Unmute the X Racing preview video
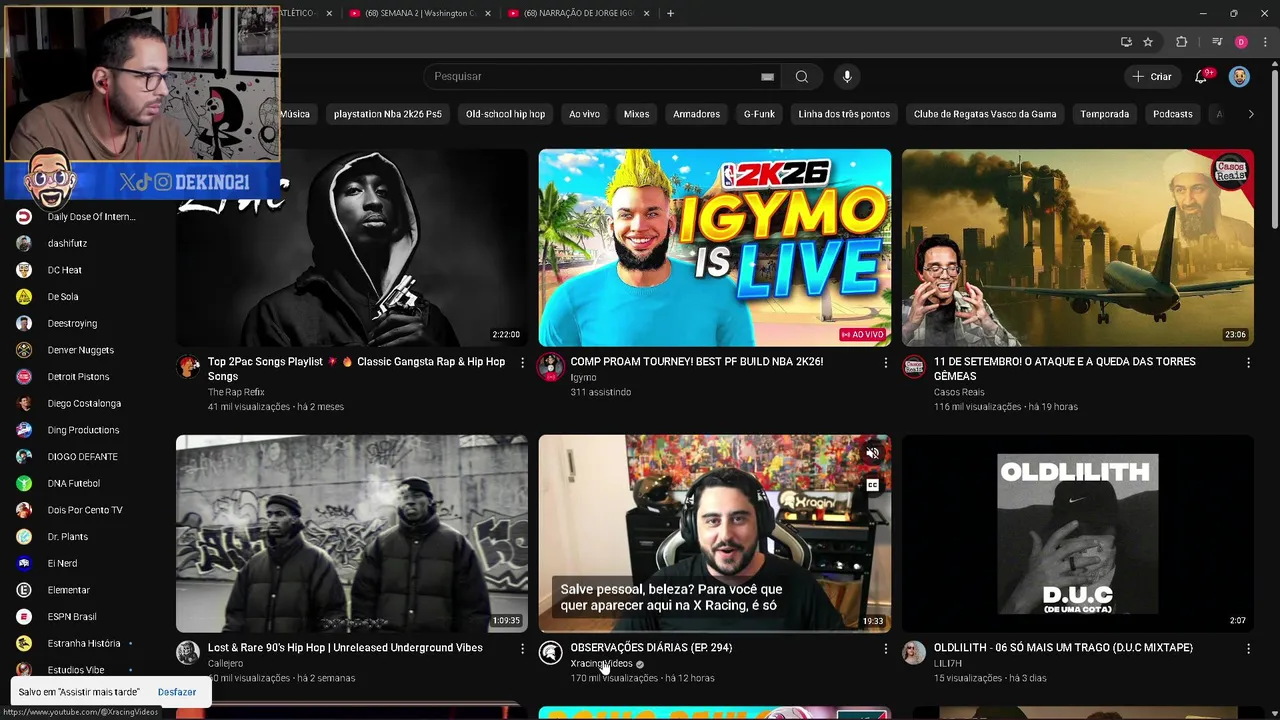Screen dimensions: 1280x720 coord(872,454)
